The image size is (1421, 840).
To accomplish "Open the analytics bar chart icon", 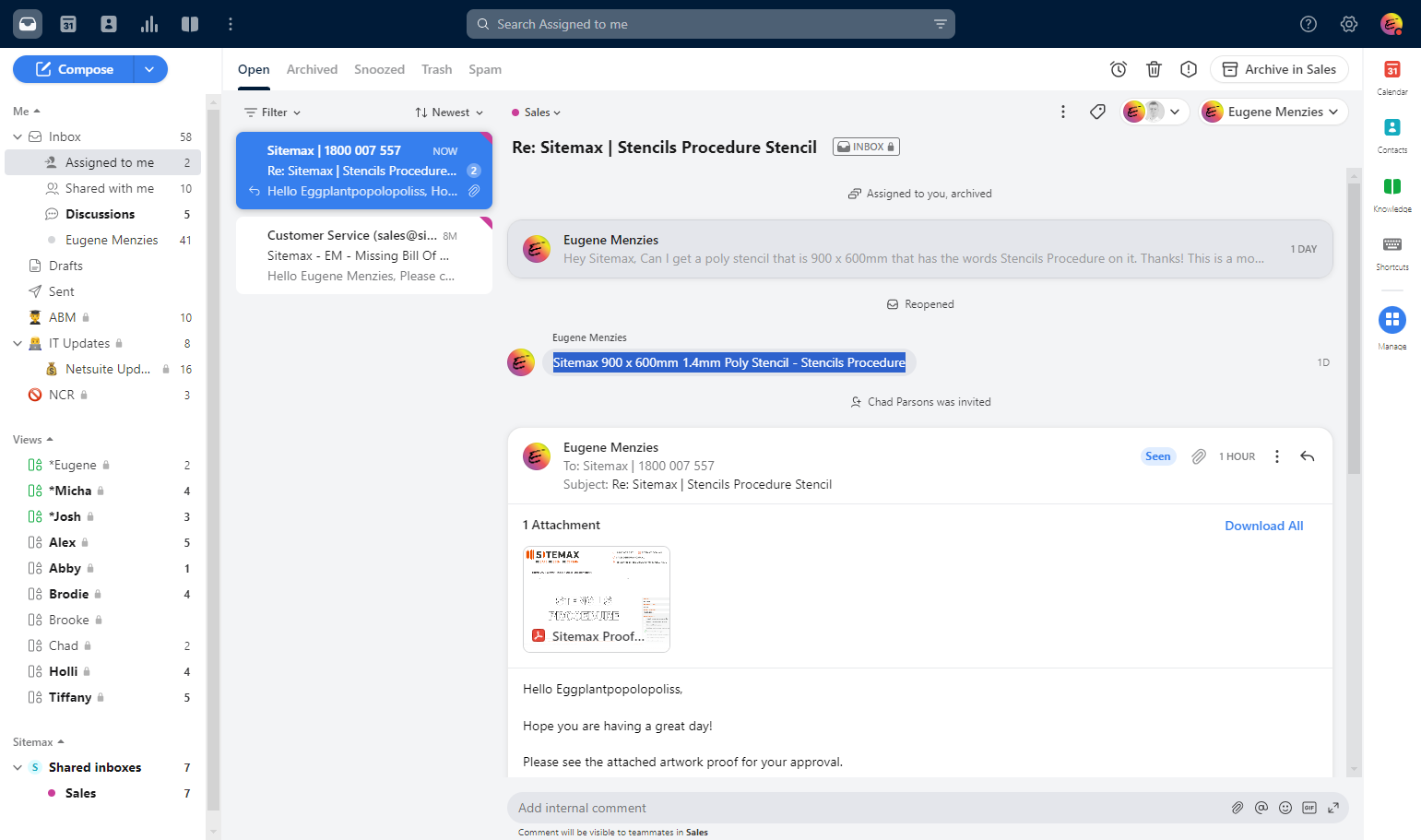I will click(x=149, y=24).
